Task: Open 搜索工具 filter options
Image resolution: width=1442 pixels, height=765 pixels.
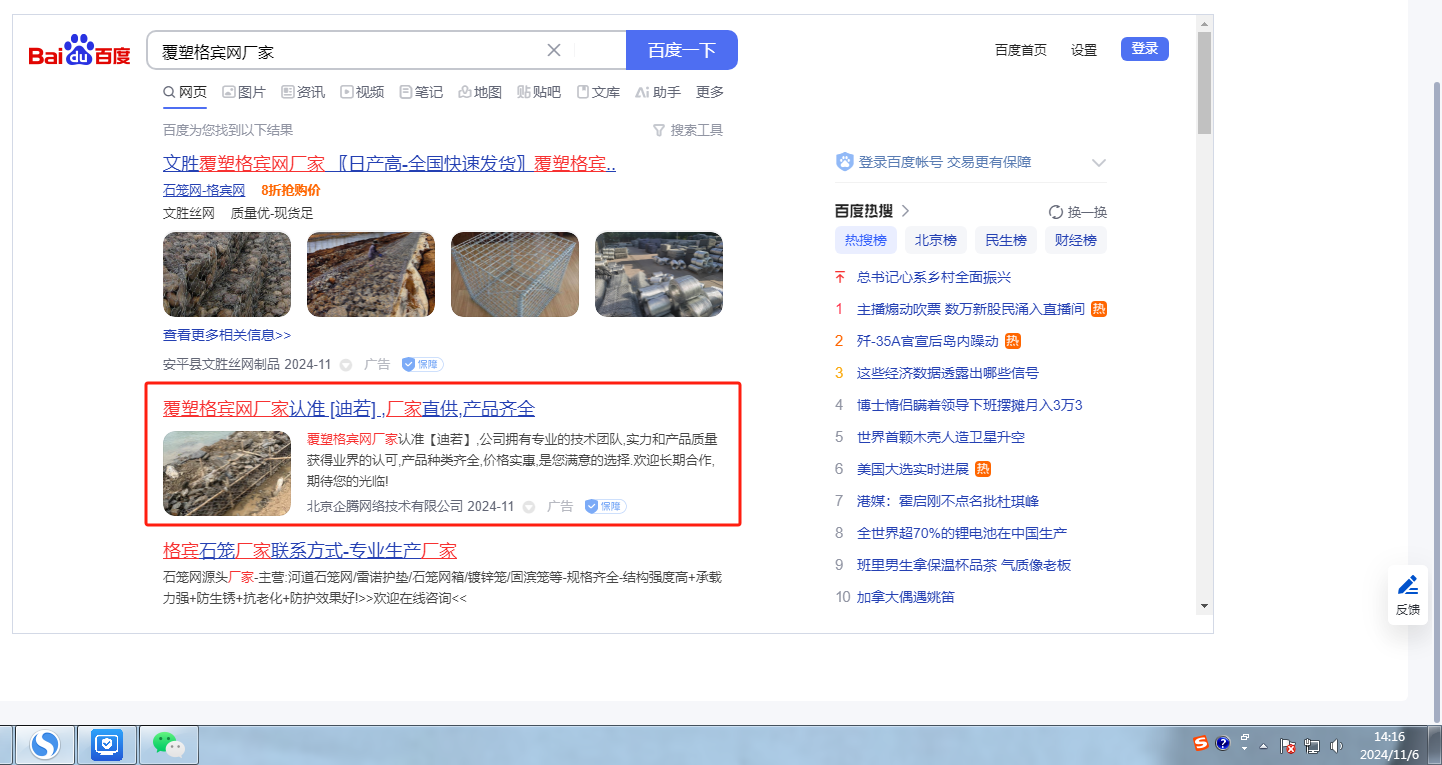Action: 688,130
